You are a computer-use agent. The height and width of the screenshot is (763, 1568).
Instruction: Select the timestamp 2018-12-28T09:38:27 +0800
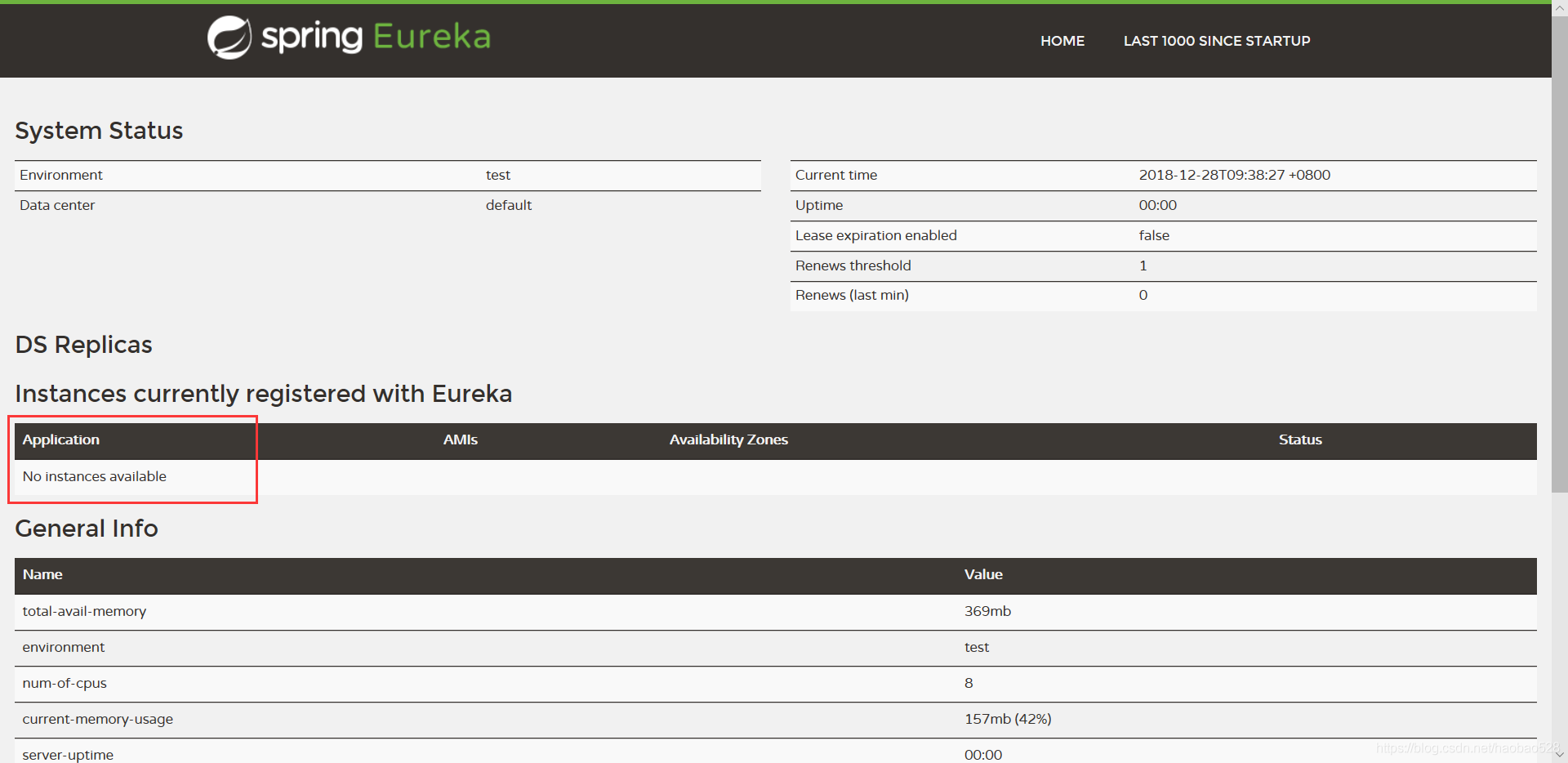tap(1235, 175)
